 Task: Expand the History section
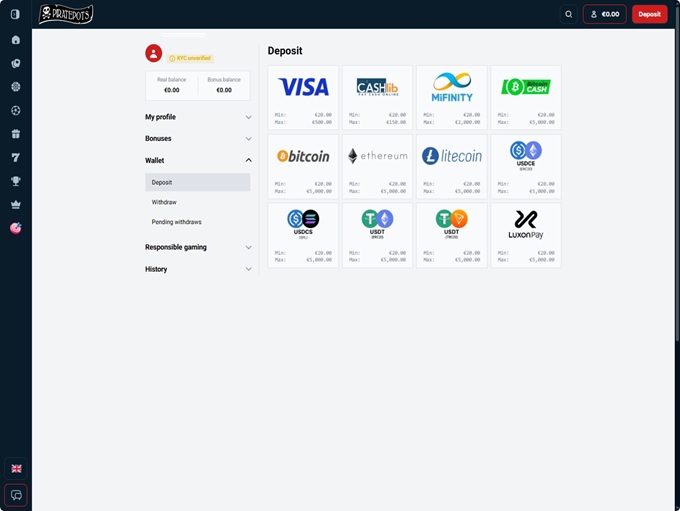click(198, 269)
